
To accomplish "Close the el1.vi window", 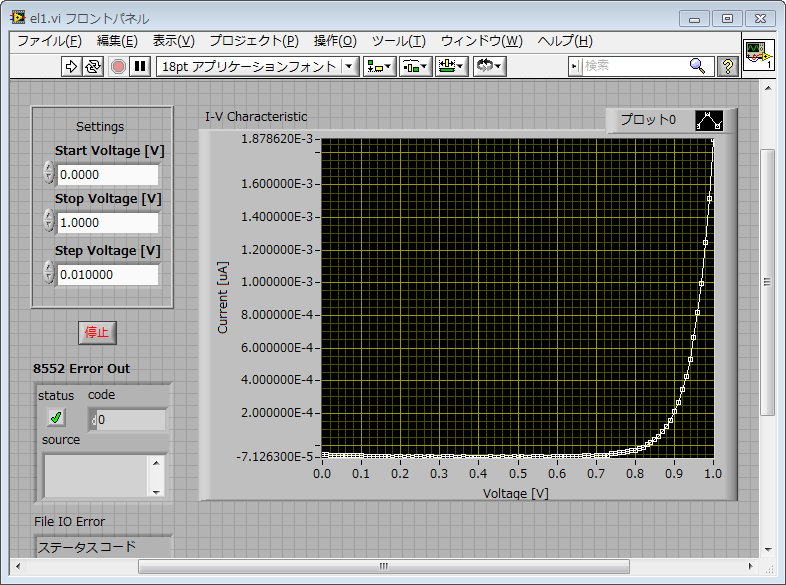I will (x=760, y=19).
